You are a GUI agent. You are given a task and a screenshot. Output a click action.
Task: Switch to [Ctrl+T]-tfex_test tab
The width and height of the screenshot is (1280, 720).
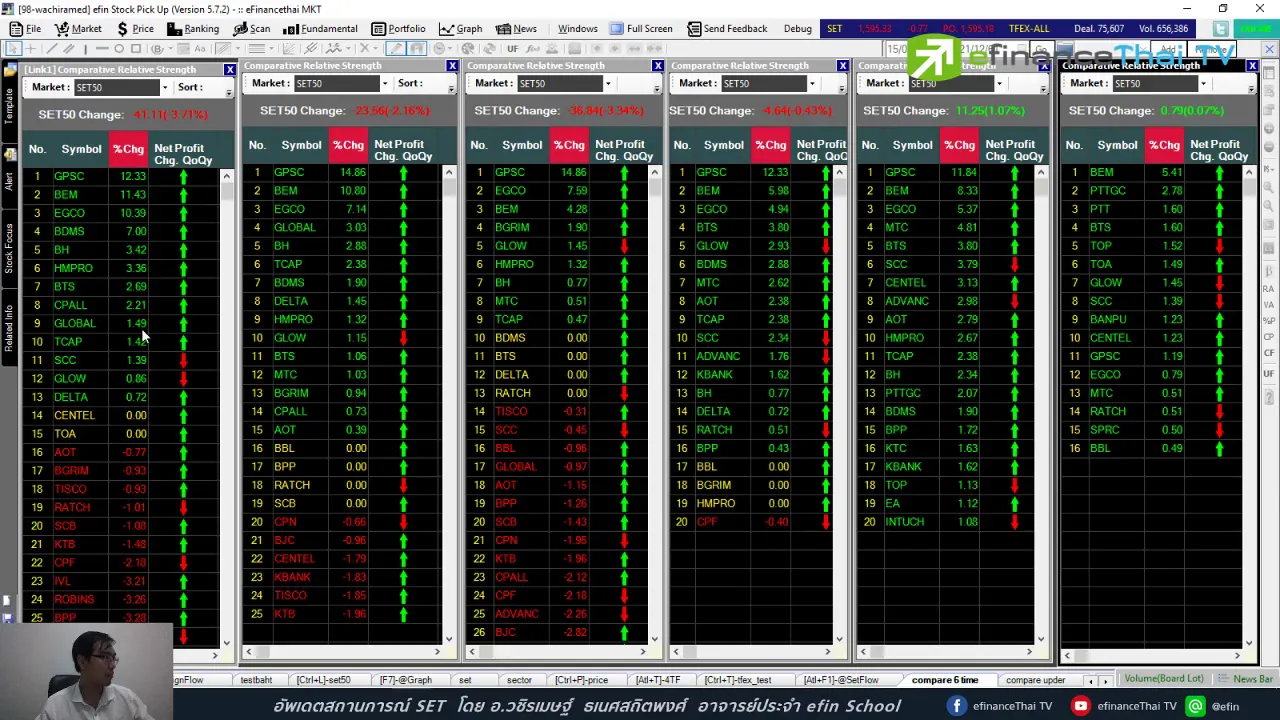pos(737,680)
